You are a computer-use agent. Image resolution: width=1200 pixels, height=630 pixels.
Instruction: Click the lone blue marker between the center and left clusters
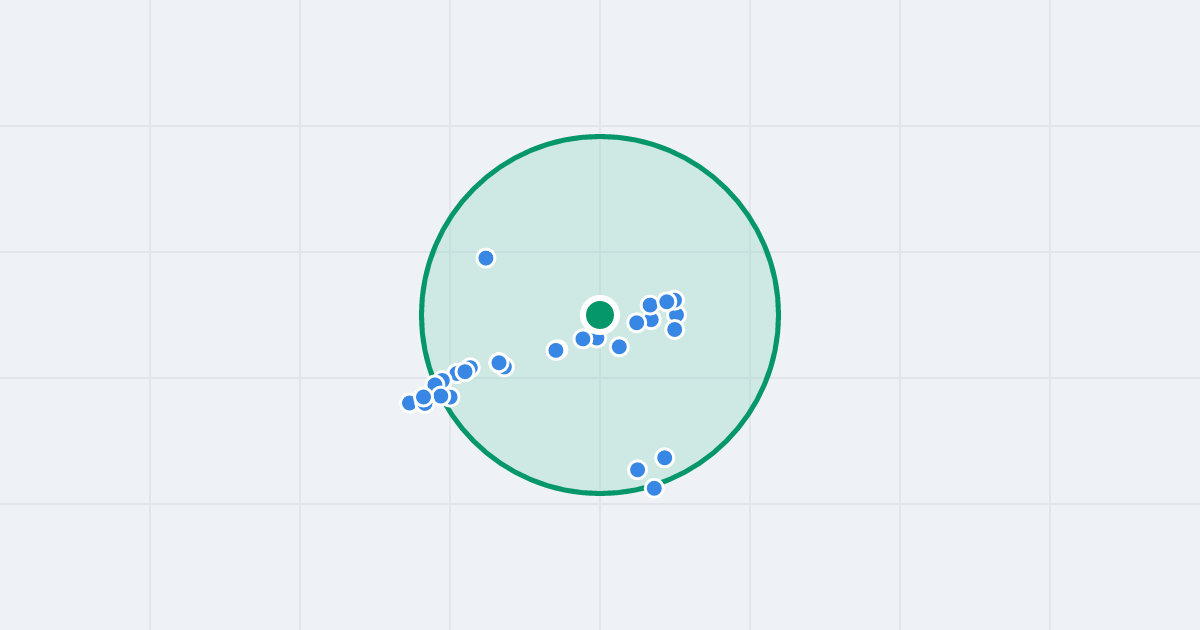pyautogui.click(x=556, y=350)
